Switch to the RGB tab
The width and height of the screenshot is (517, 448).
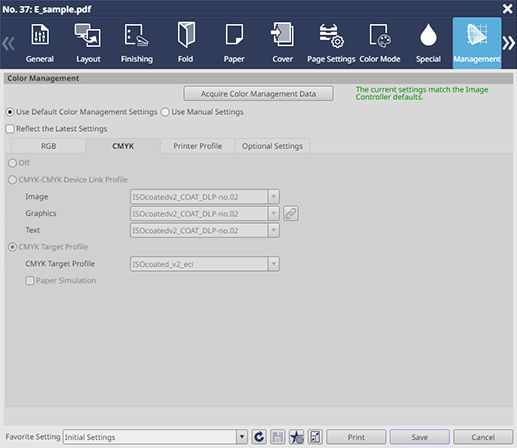pyautogui.click(x=48, y=146)
